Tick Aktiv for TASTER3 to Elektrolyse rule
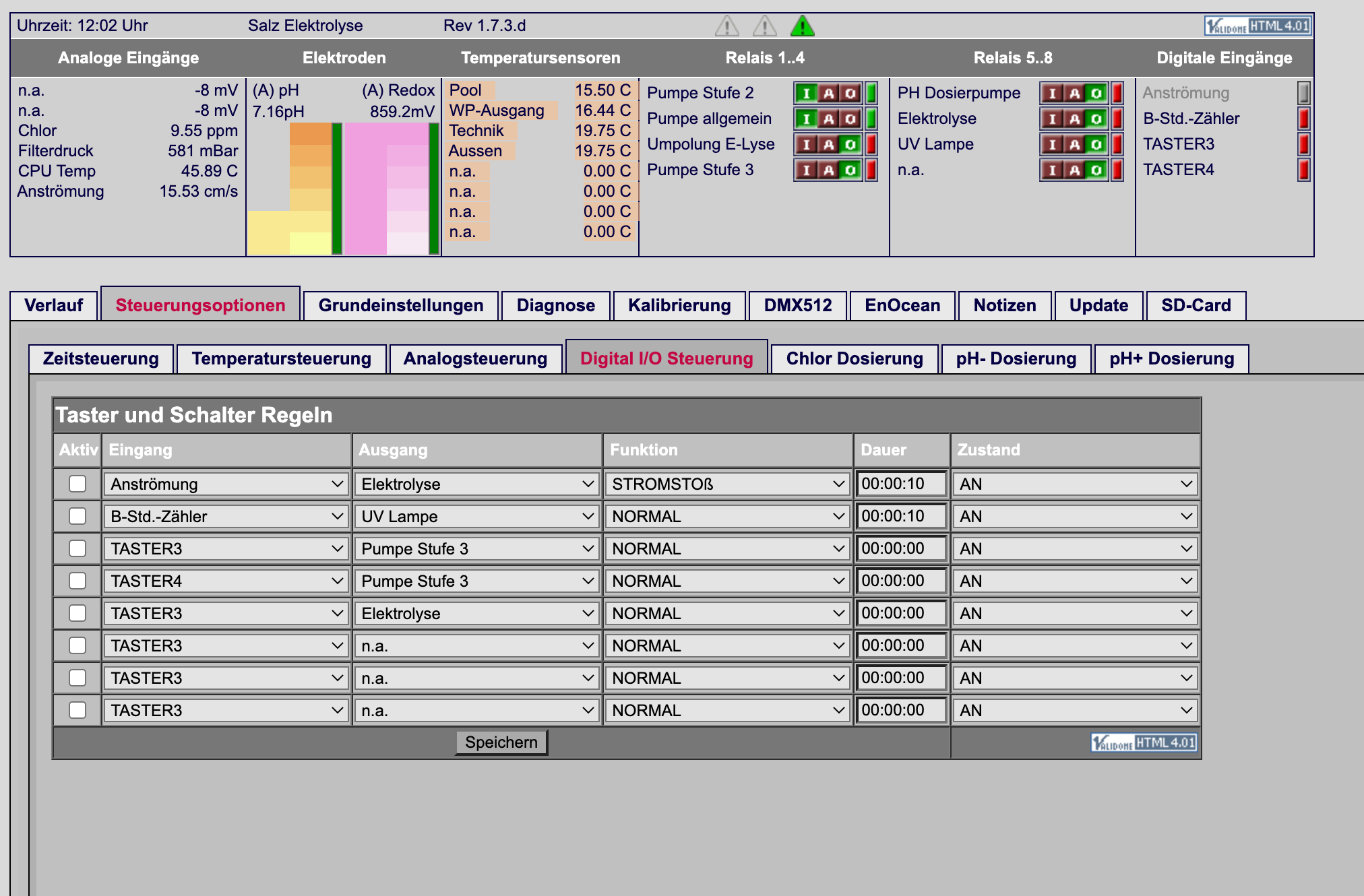 pyautogui.click(x=77, y=613)
